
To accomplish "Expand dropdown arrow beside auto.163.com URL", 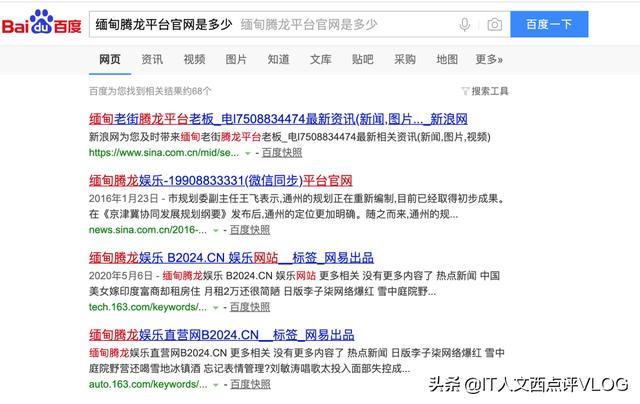I will pos(216,385).
